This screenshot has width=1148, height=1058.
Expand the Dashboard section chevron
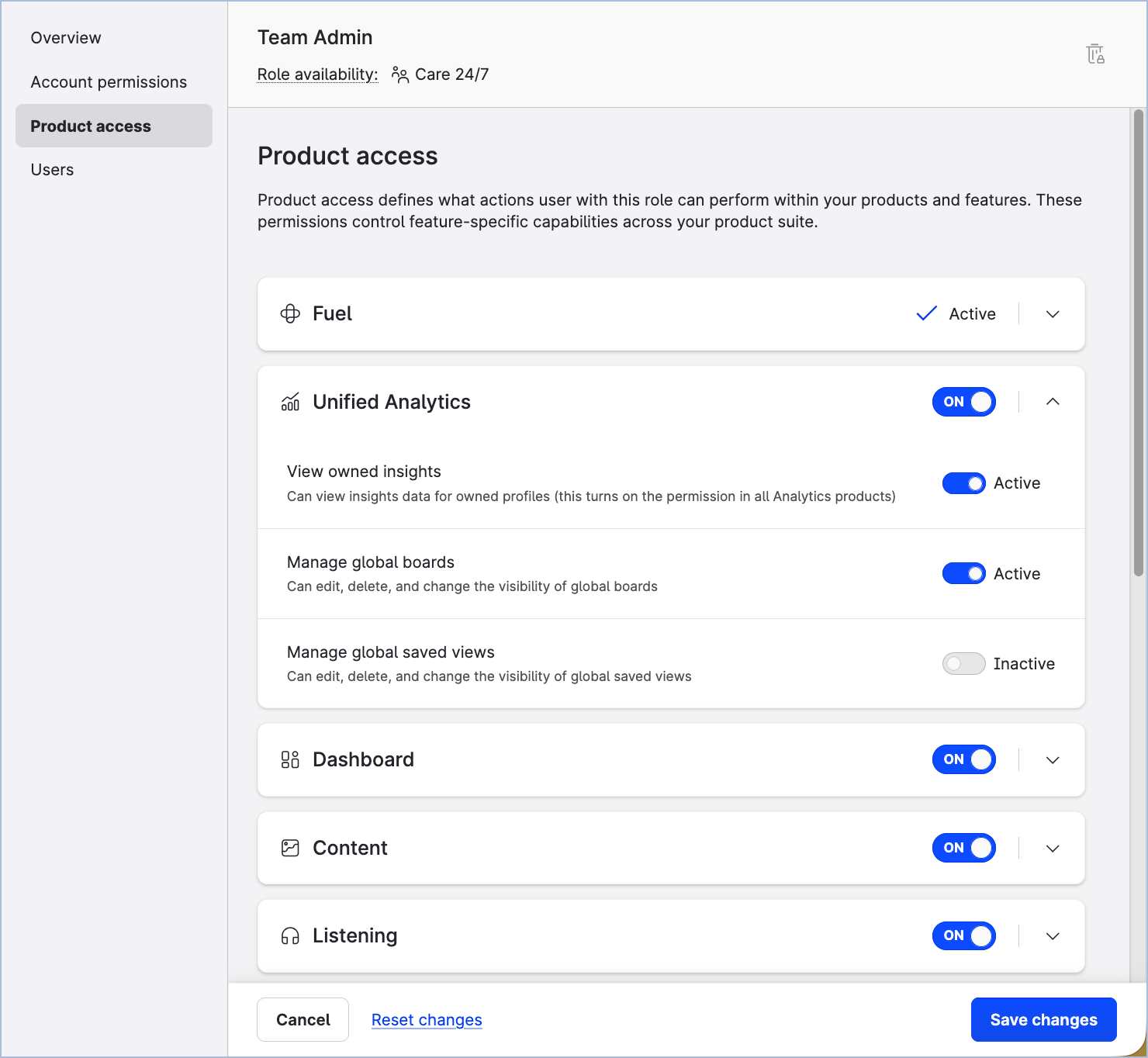point(1053,760)
